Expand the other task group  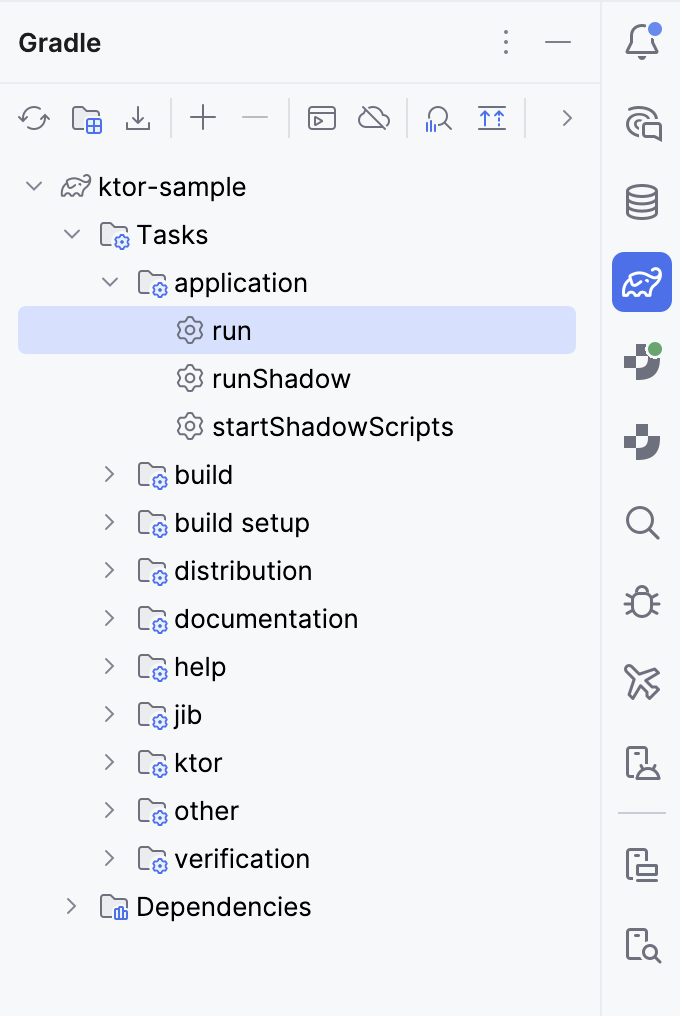[110, 810]
